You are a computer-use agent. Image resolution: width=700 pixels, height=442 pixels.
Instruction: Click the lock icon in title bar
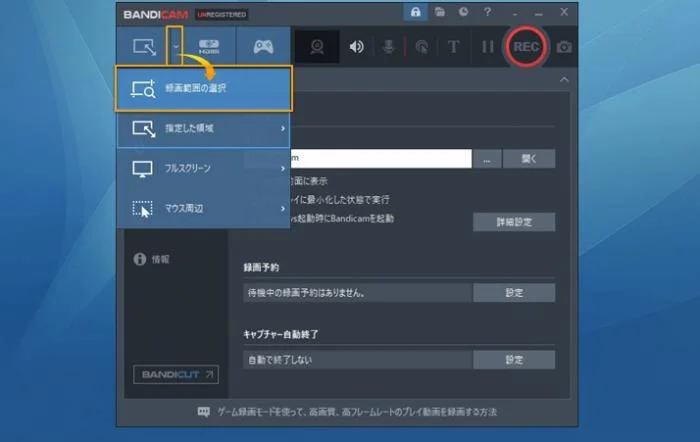(416, 12)
